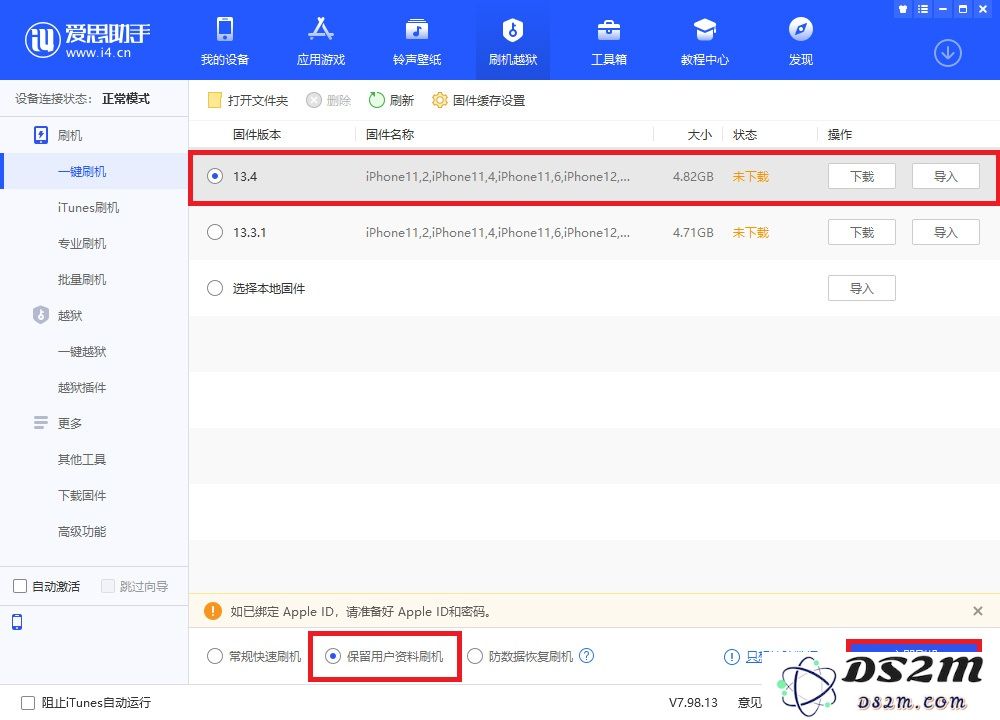Click the list menu icon in title bar
Viewport: 1000px width, 720px height.
point(923,9)
